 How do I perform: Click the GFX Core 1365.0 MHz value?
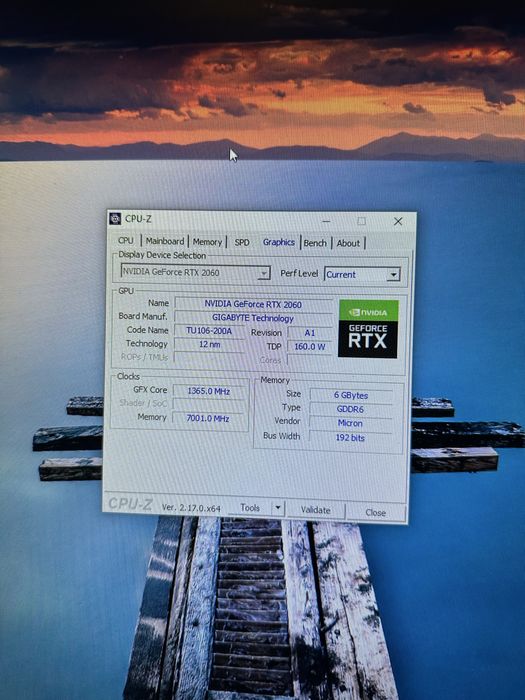208,391
